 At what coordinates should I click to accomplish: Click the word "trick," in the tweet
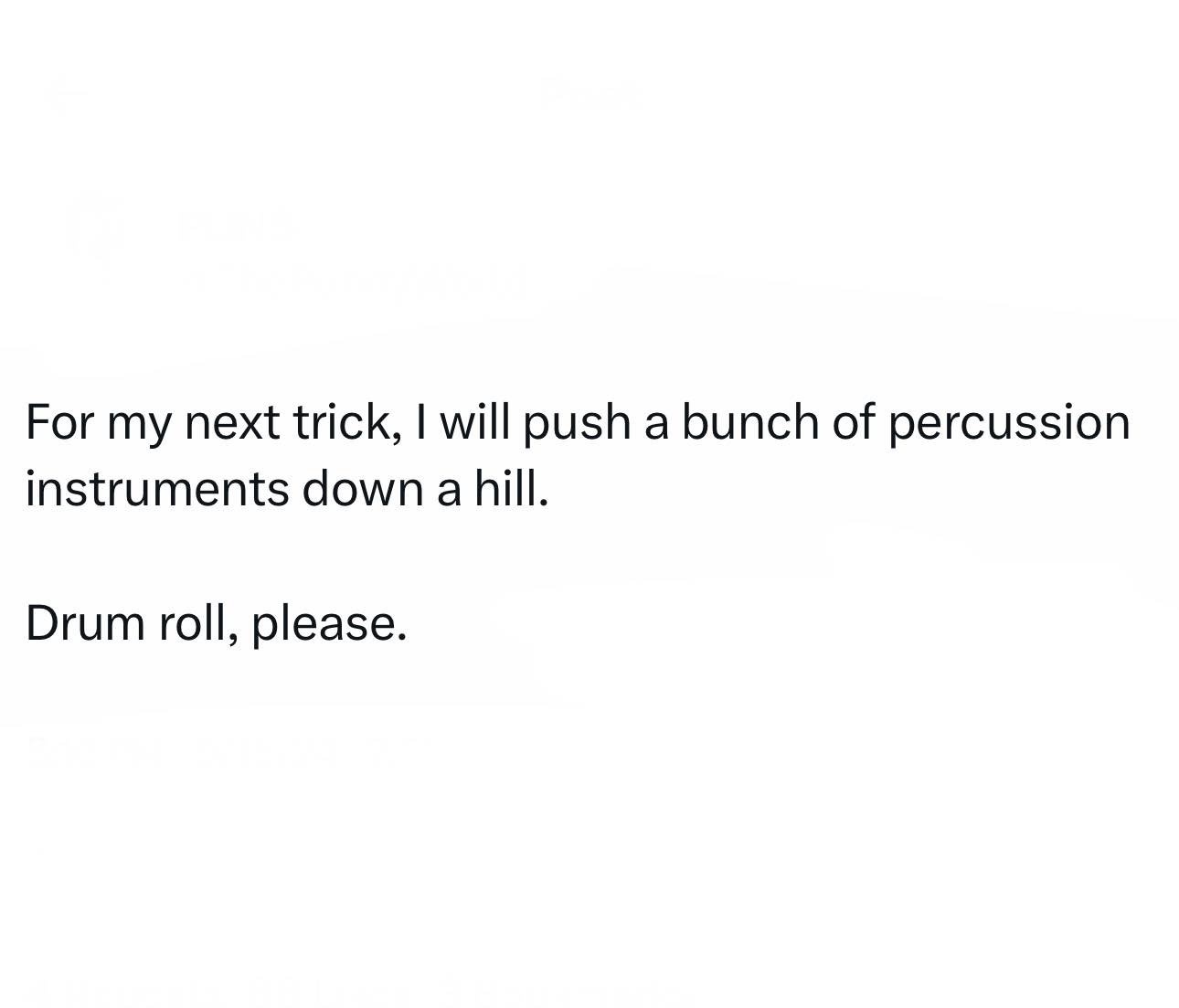pyautogui.click(x=346, y=422)
